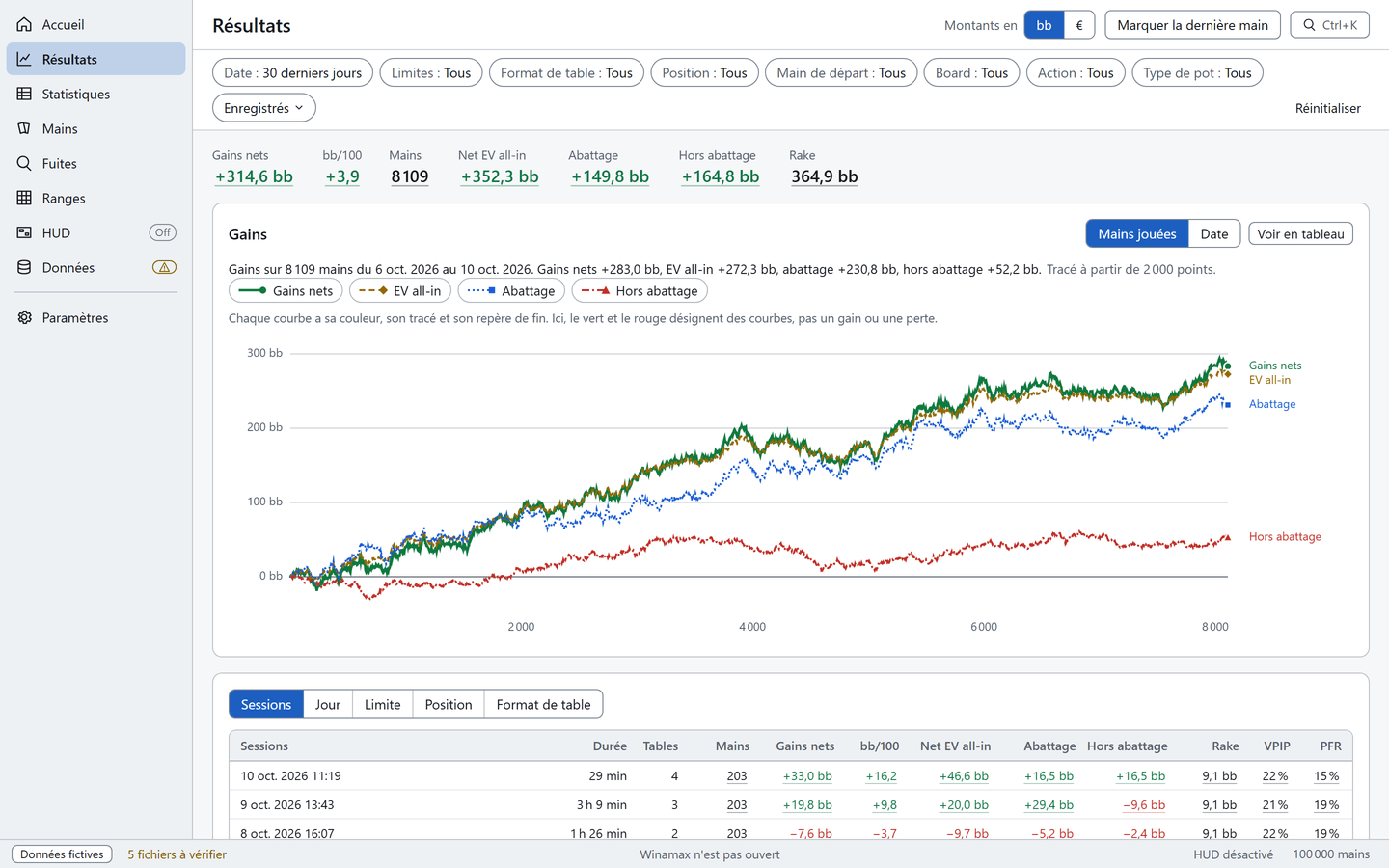Open the Limites filter dropdown
The image size is (1389, 868).
(x=431, y=72)
